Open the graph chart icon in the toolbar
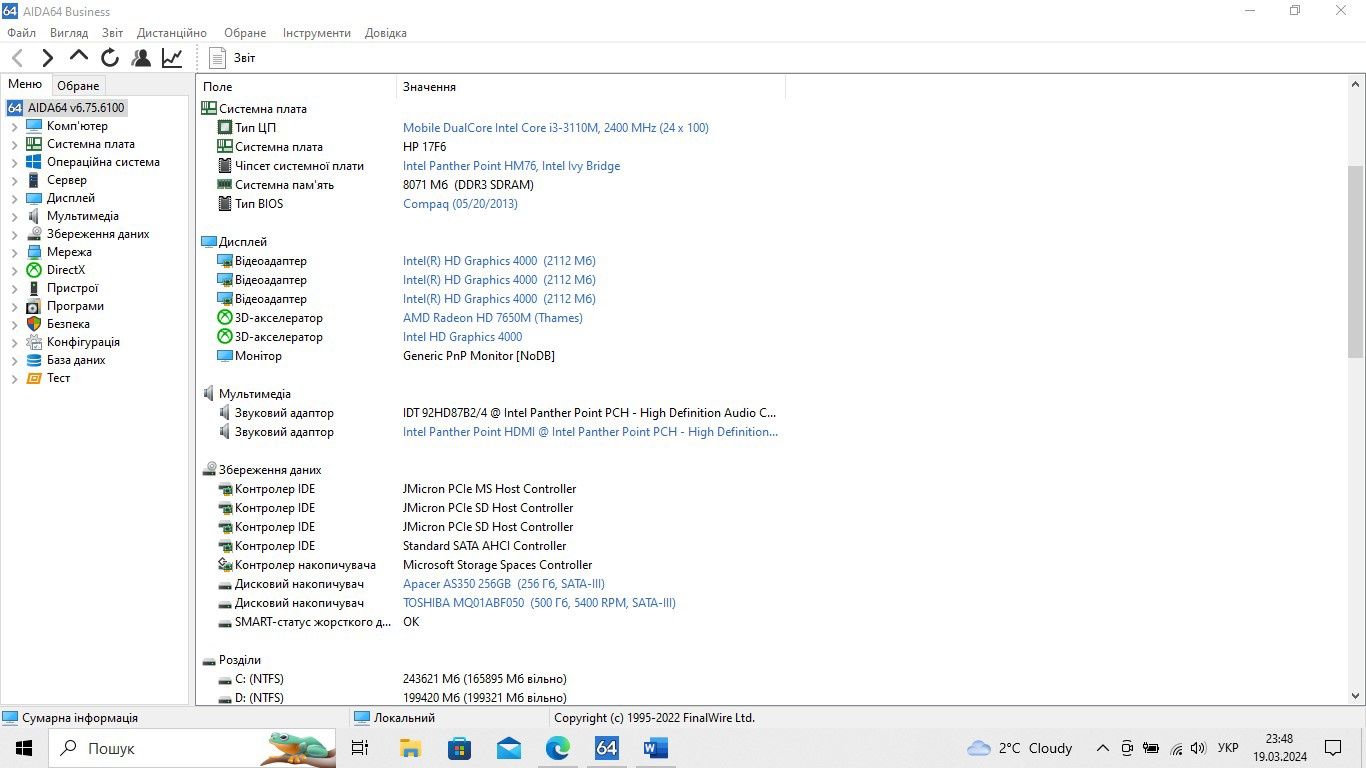 pos(172,58)
